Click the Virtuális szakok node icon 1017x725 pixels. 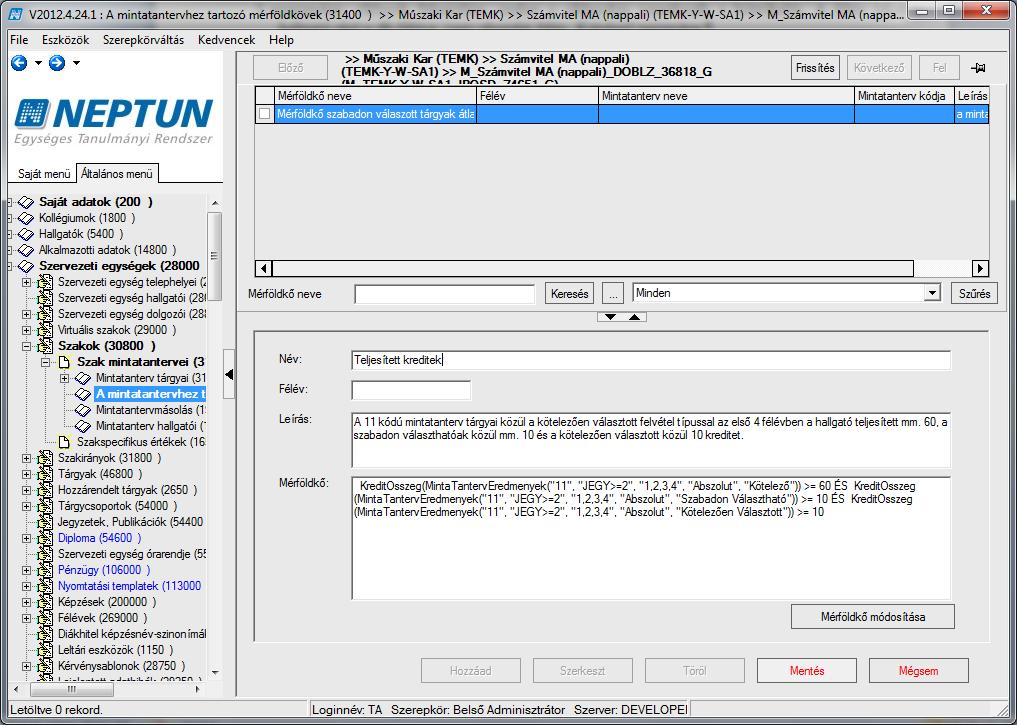(45, 330)
